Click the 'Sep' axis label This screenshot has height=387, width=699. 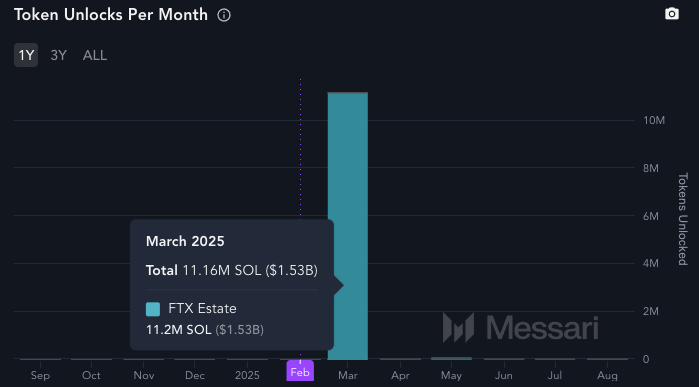click(x=40, y=375)
